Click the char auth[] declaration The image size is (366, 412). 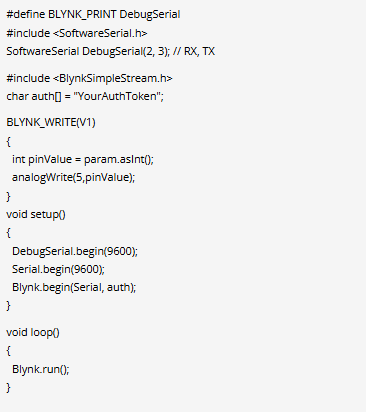tap(85, 96)
